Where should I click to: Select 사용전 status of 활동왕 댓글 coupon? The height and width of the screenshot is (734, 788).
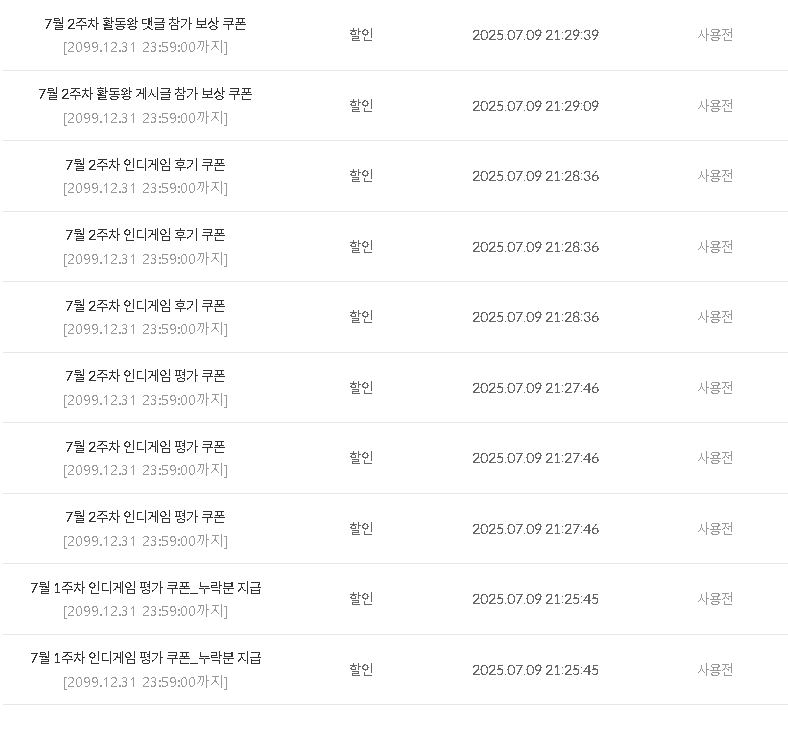[715, 35]
